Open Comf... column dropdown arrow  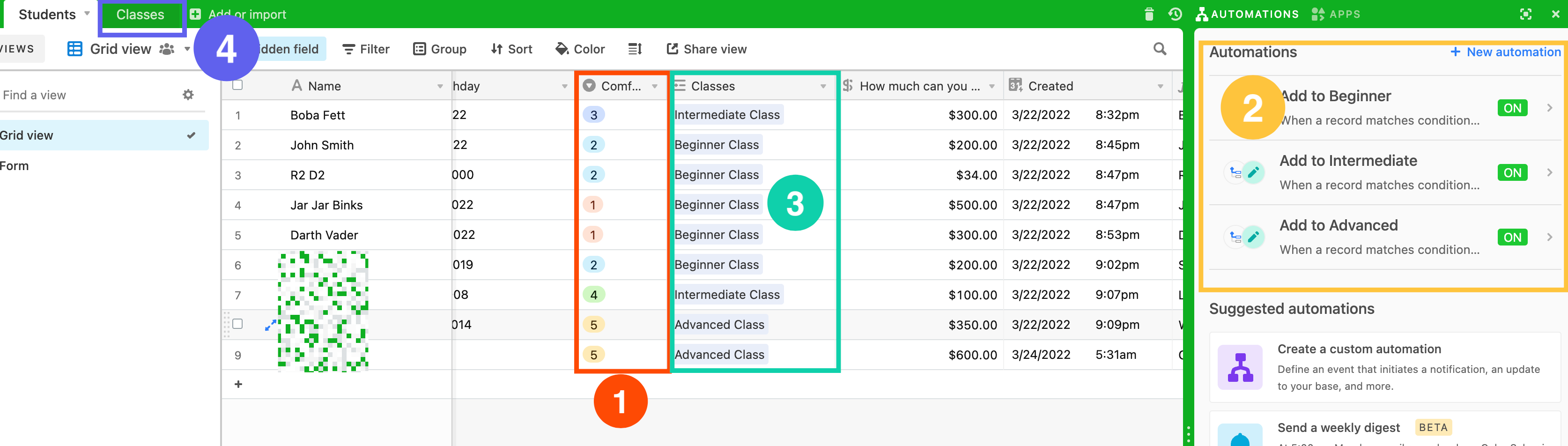pyautogui.click(x=654, y=86)
